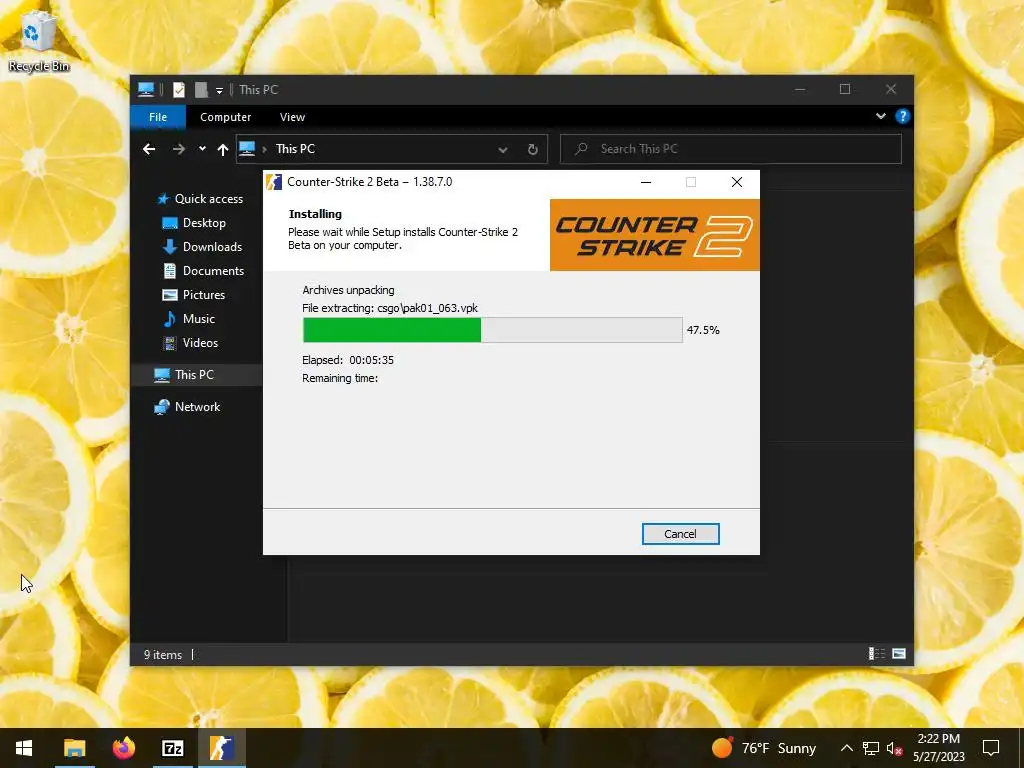Open recent locations dropdown arrow
This screenshot has width=1024, height=768.
point(202,149)
